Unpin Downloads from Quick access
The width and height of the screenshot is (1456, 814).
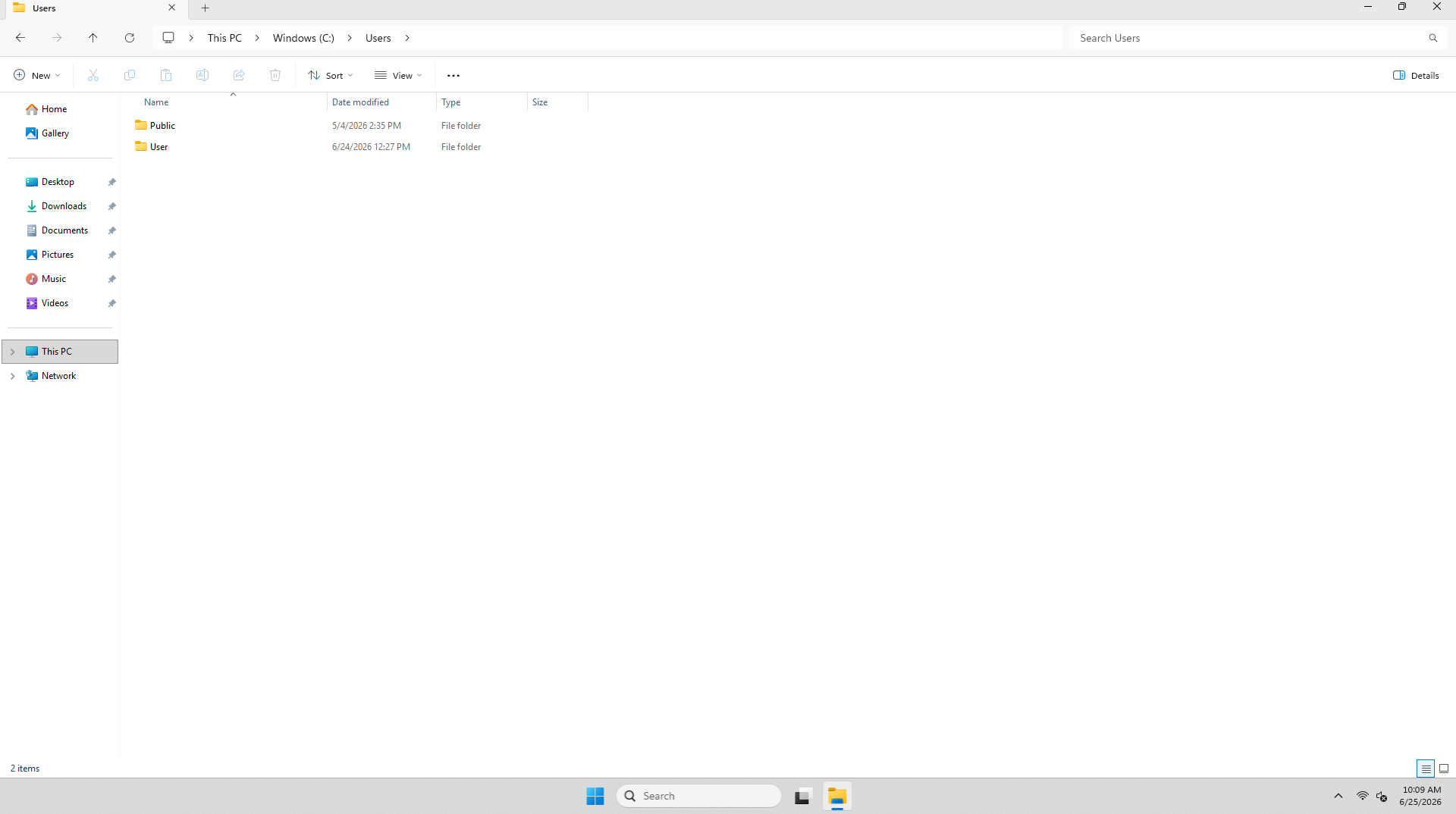pyautogui.click(x=111, y=206)
